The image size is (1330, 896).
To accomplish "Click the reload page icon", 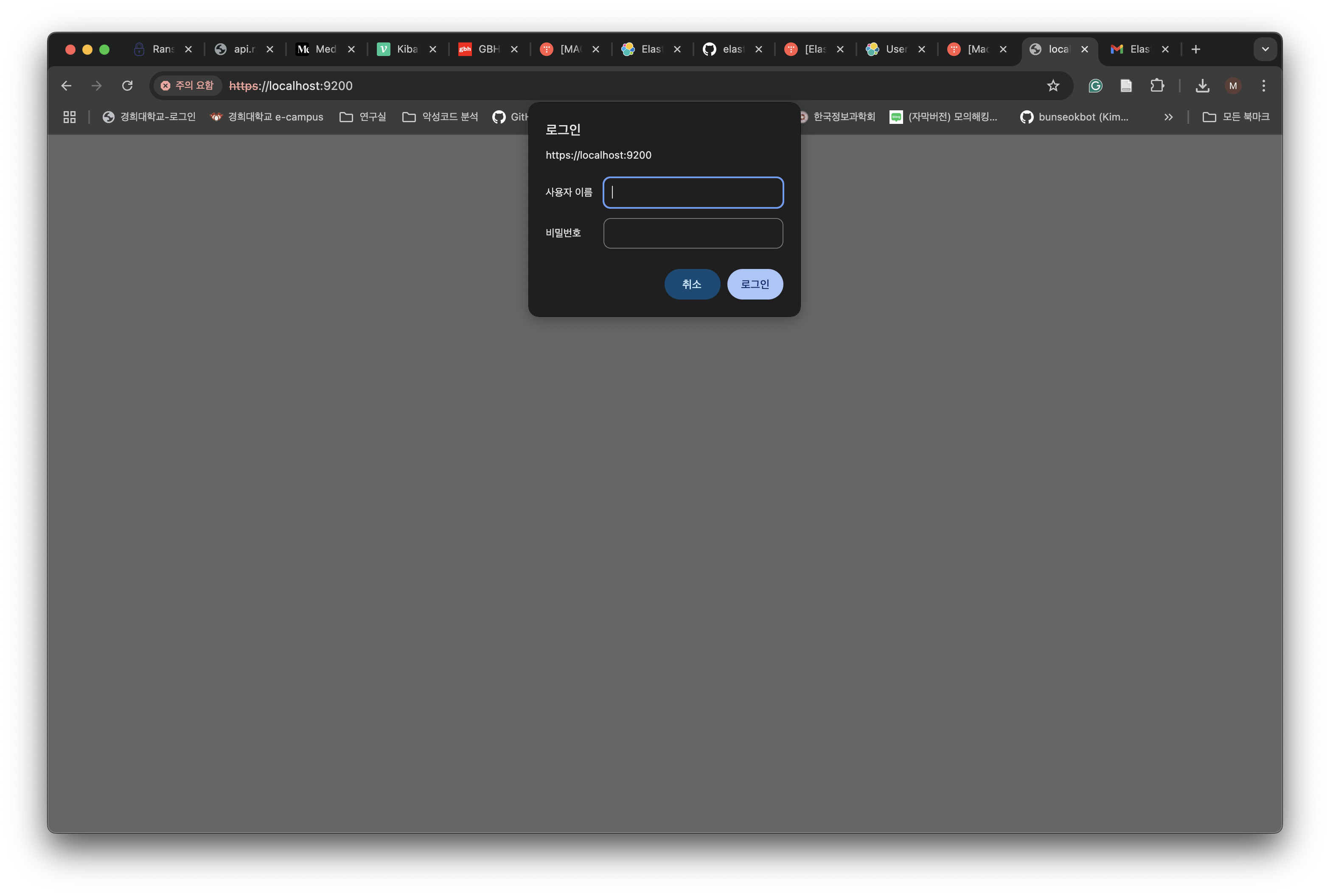I will coord(127,86).
